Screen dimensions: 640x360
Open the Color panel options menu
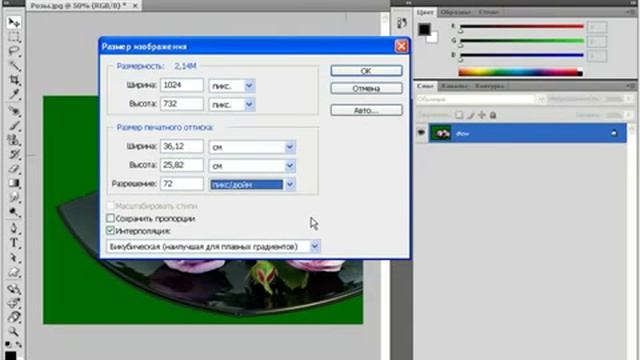point(631,12)
